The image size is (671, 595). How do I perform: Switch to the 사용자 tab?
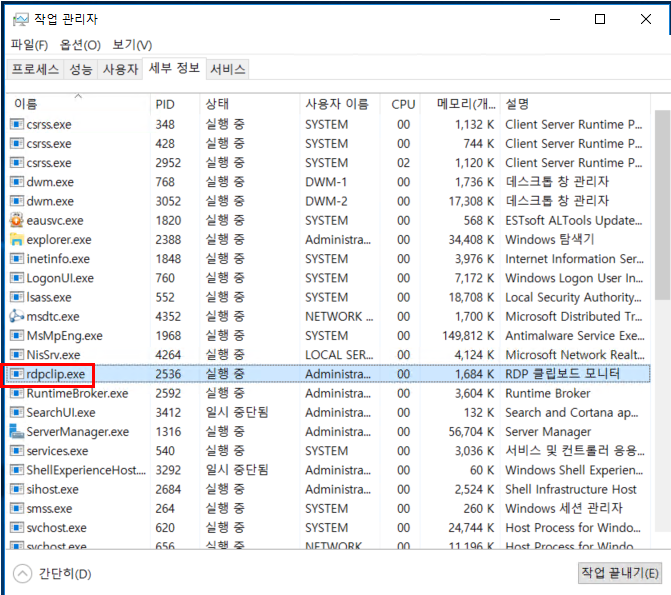tap(120, 69)
